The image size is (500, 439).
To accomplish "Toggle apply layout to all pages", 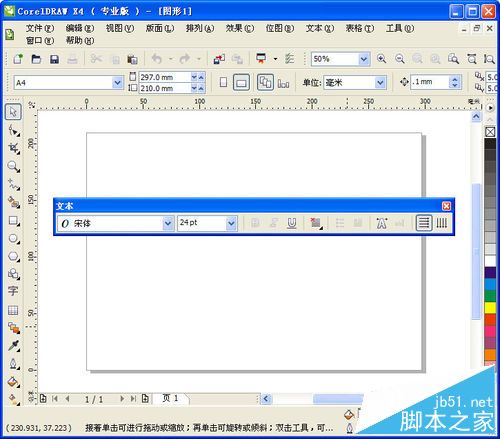I will 265,82.
